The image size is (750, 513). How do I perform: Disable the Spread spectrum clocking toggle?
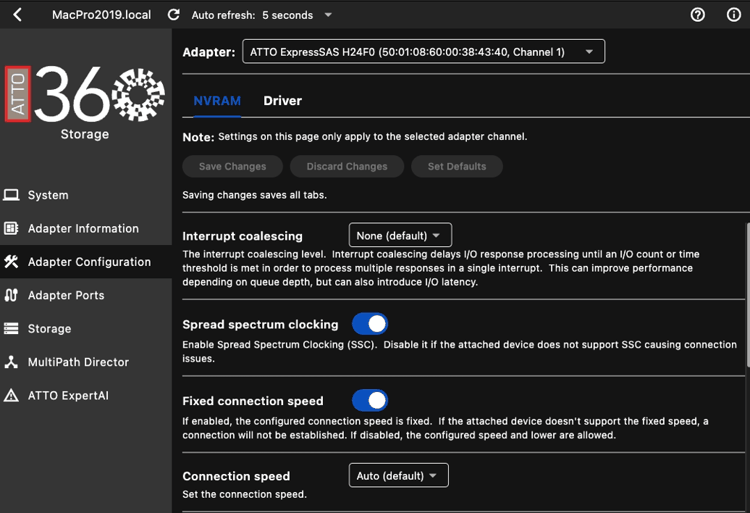[370, 324]
